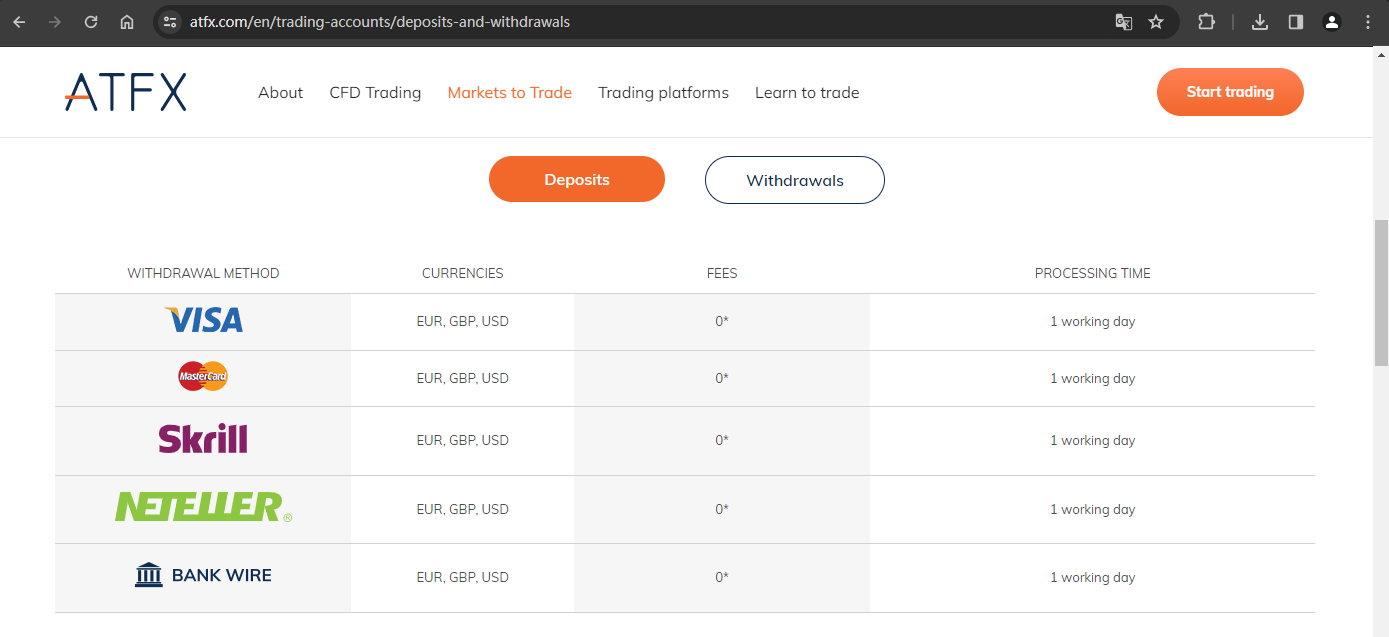Go to browser home page icon
The width and height of the screenshot is (1389, 637).
pos(126,22)
